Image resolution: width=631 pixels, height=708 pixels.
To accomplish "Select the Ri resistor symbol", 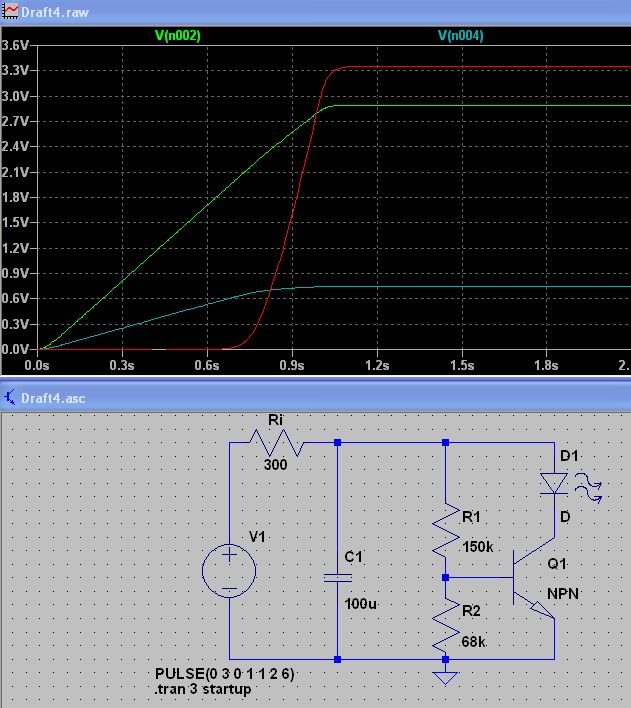I will (x=276, y=442).
